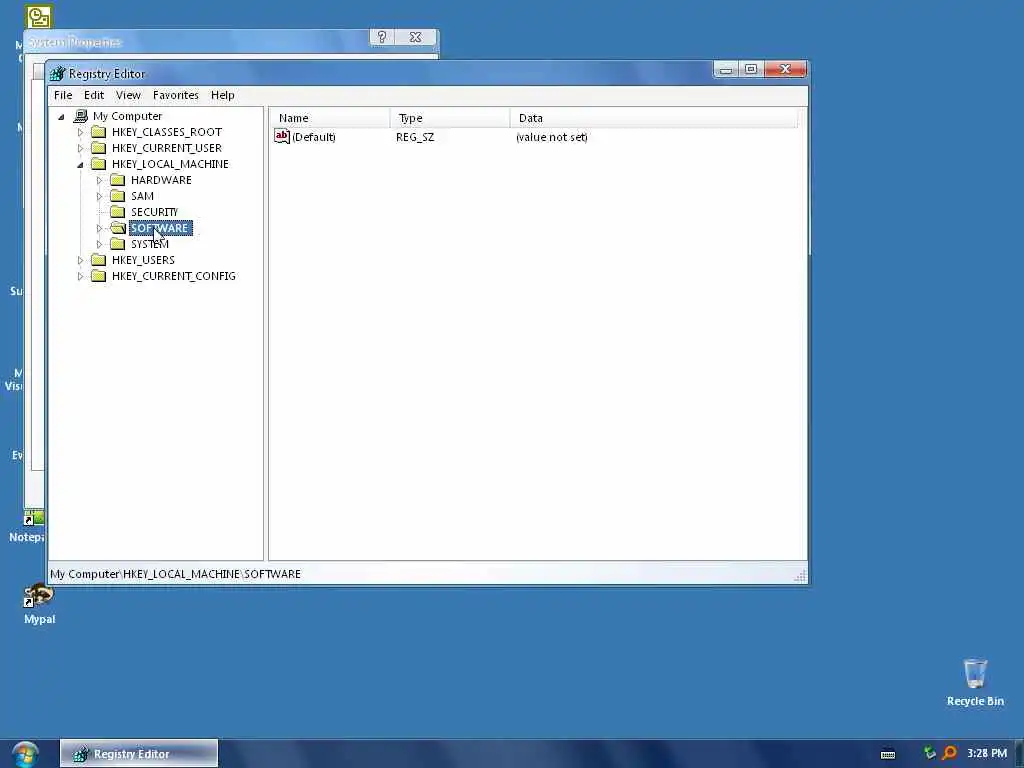This screenshot has height=768, width=1024.
Task: Open the Edit menu
Action: click(93, 95)
